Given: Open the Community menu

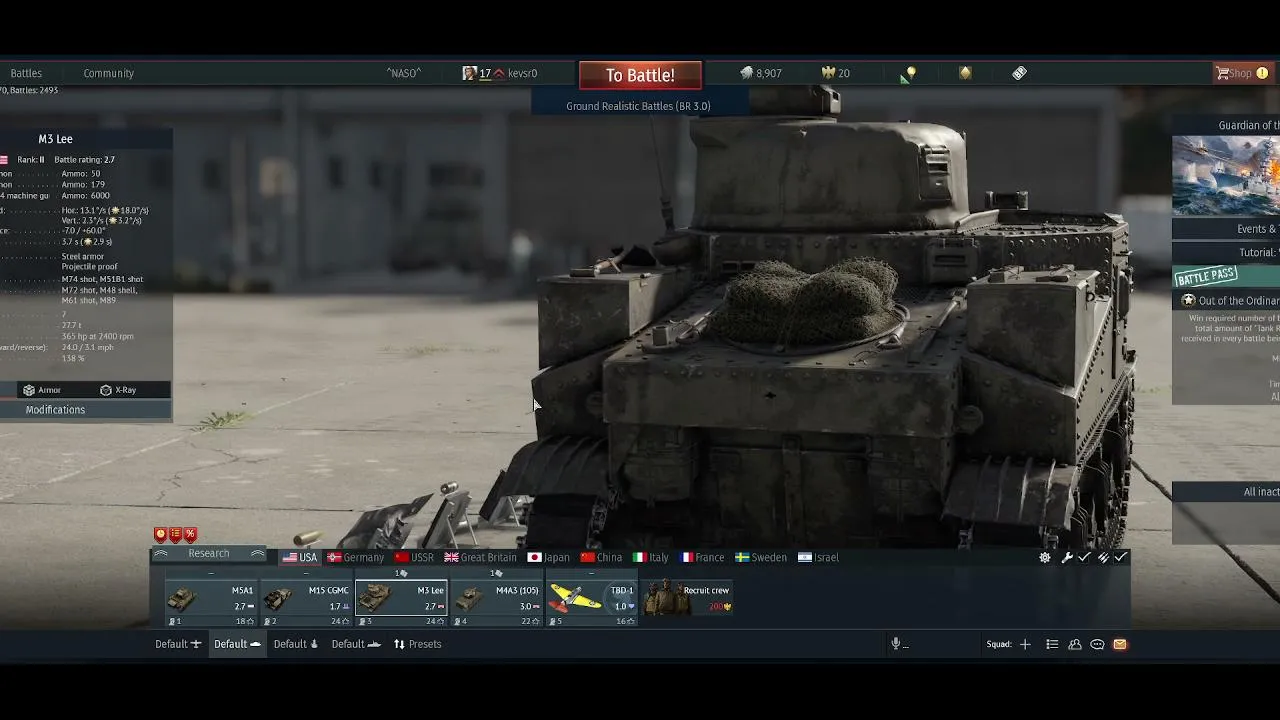Looking at the screenshot, I should (108, 73).
